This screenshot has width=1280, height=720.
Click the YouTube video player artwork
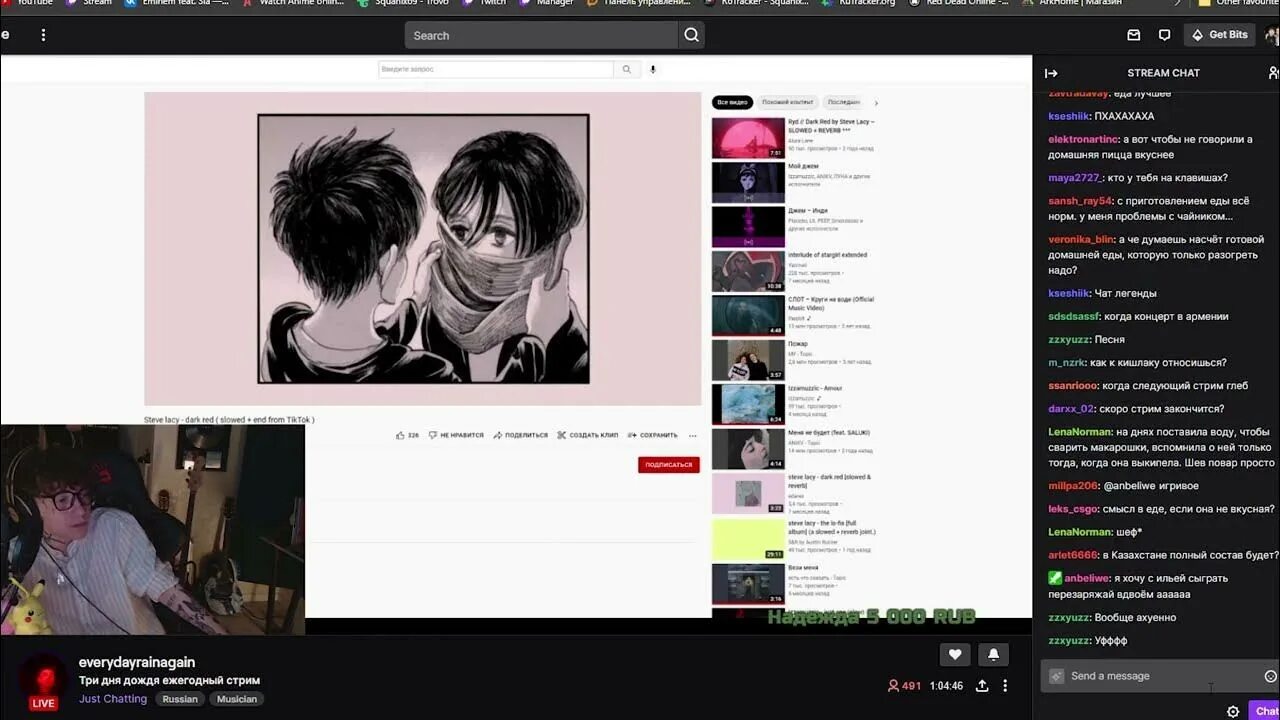(423, 249)
